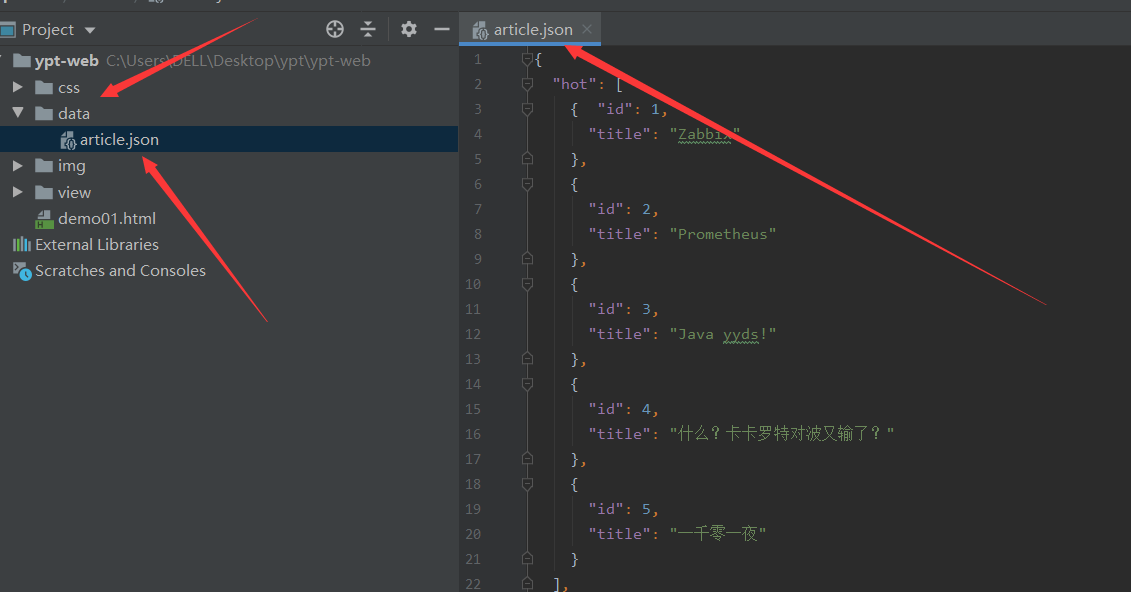Open demo01.html in the project tree
The width and height of the screenshot is (1131, 592).
coord(107,218)
